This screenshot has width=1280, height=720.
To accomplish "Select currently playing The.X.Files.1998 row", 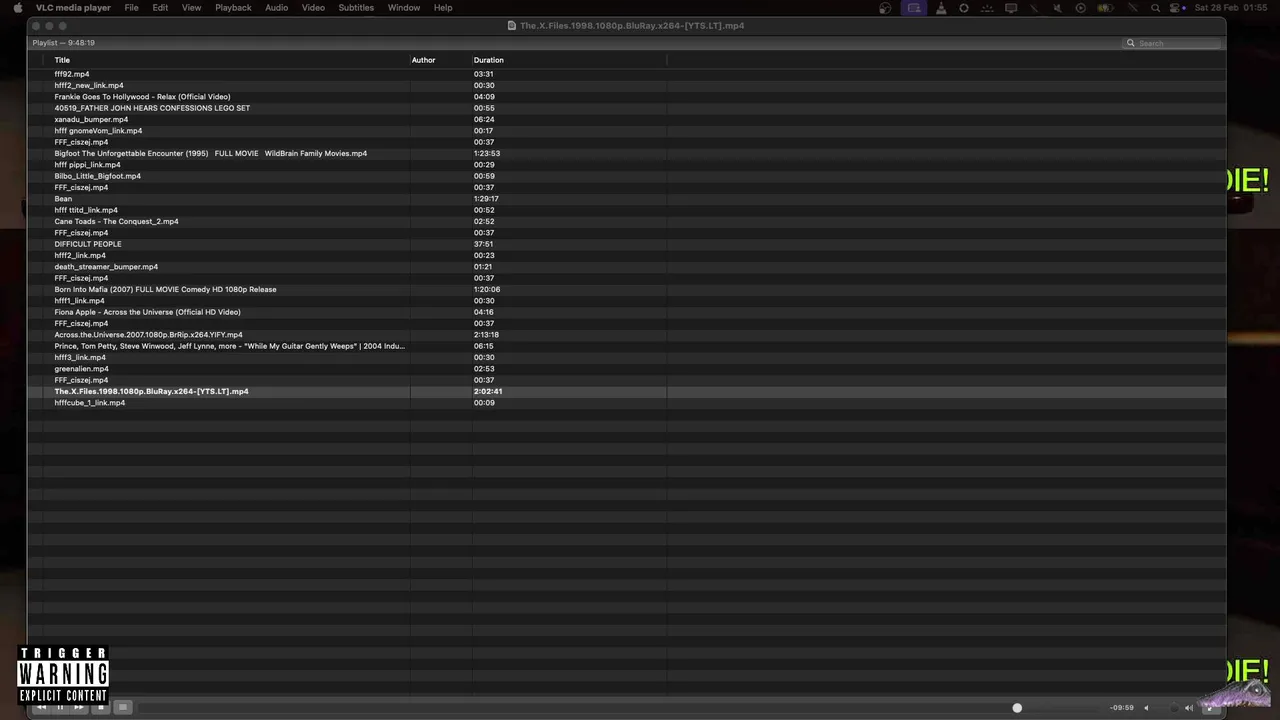I will [x=151, y=391].
